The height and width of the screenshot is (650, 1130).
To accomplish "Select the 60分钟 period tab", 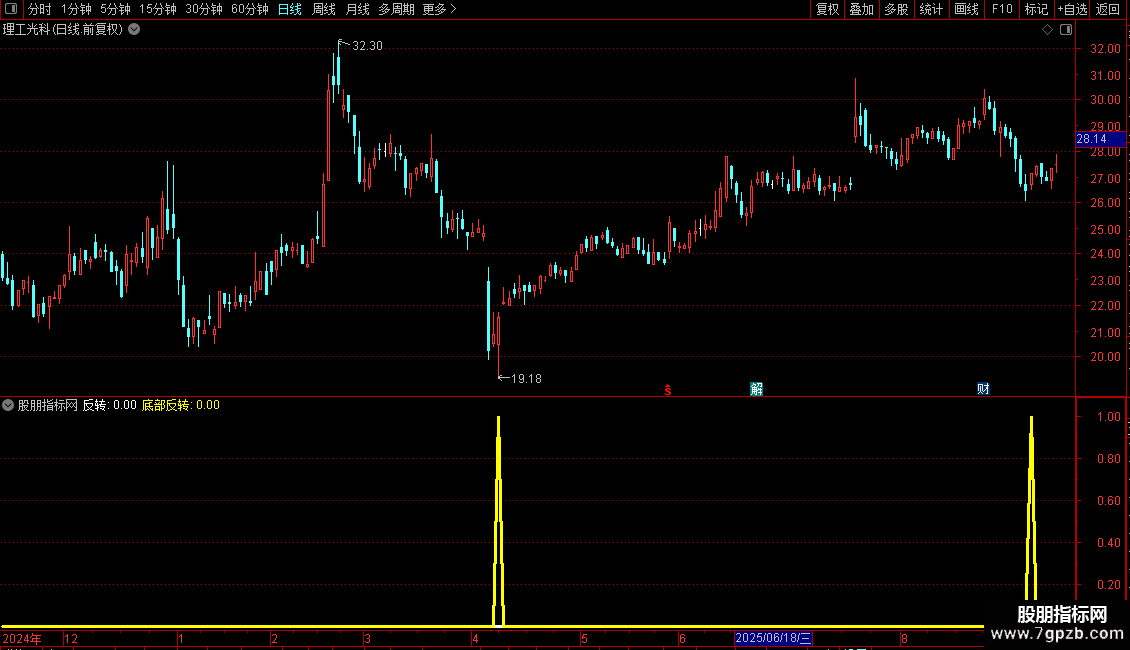I will (249, 9).
